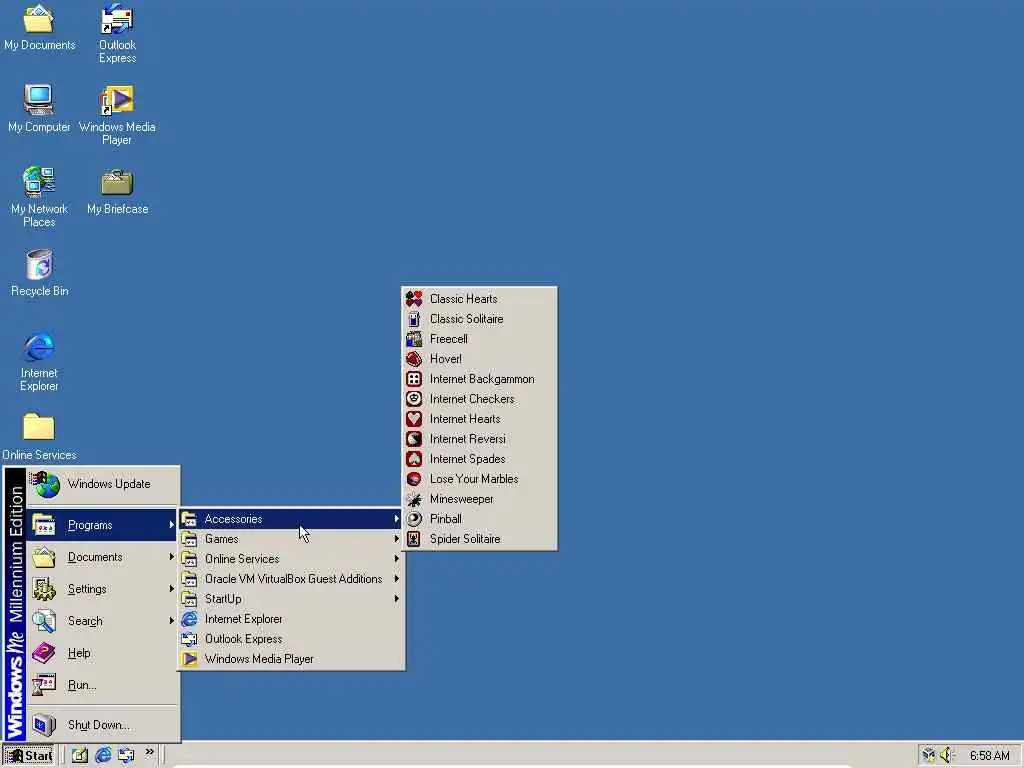Image resolution: width=1024 pixels, height=768 pixels.
Task: Expand Oracle VM VirtualBox Guest Additions arrow
Action: click(x=396, y=579)
